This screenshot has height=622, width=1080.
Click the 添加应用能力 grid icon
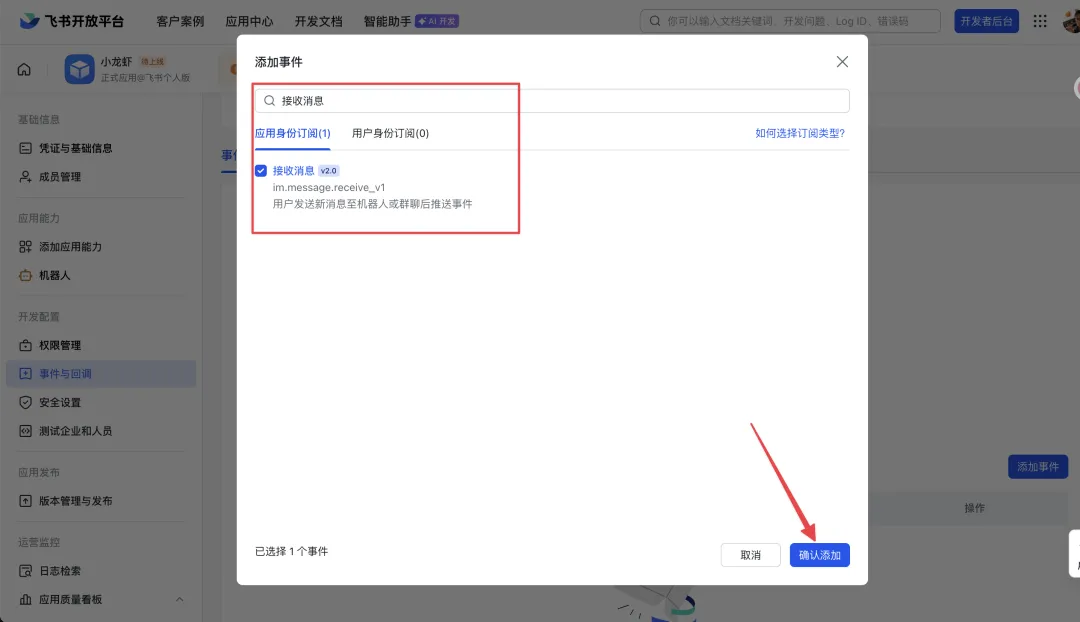tap(25, 247)
